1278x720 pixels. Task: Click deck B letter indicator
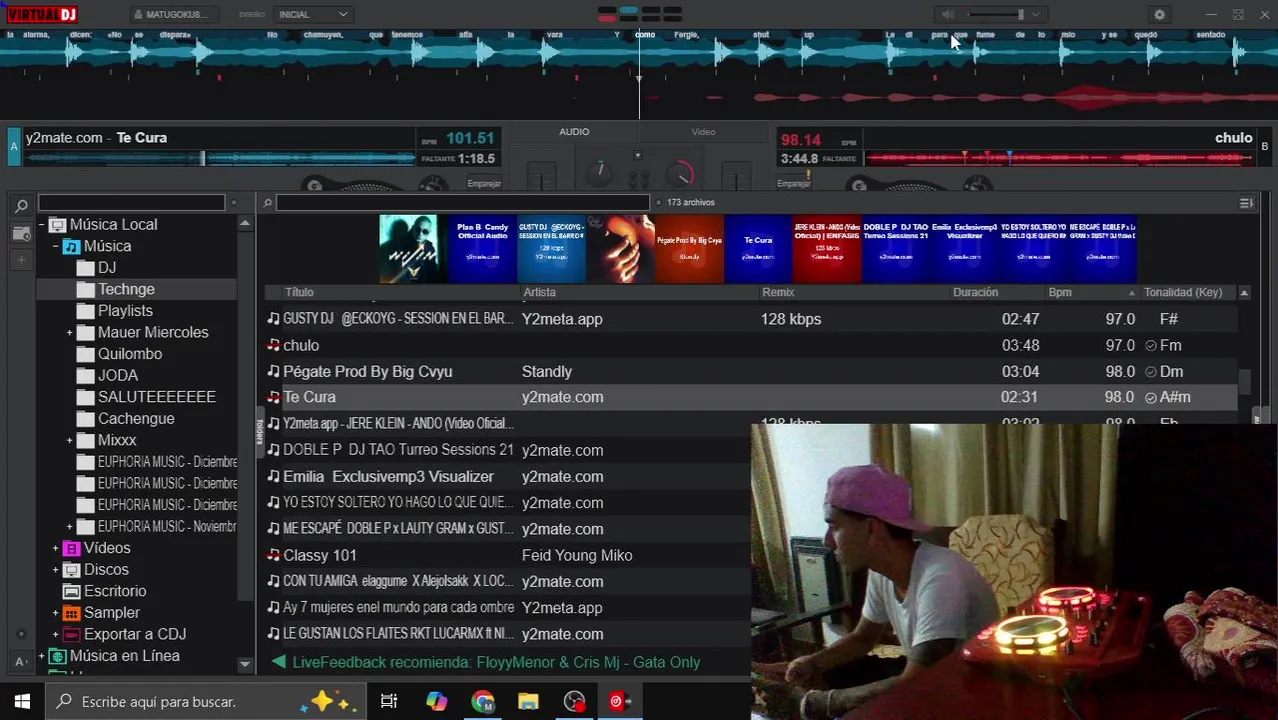click(1265, 146)
